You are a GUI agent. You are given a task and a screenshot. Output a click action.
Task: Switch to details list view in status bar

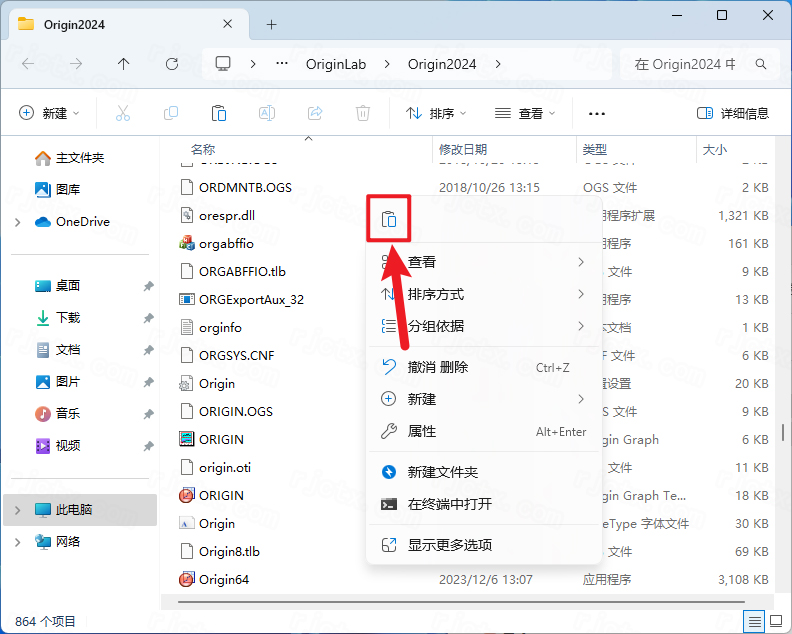click(x=754, y=621)
